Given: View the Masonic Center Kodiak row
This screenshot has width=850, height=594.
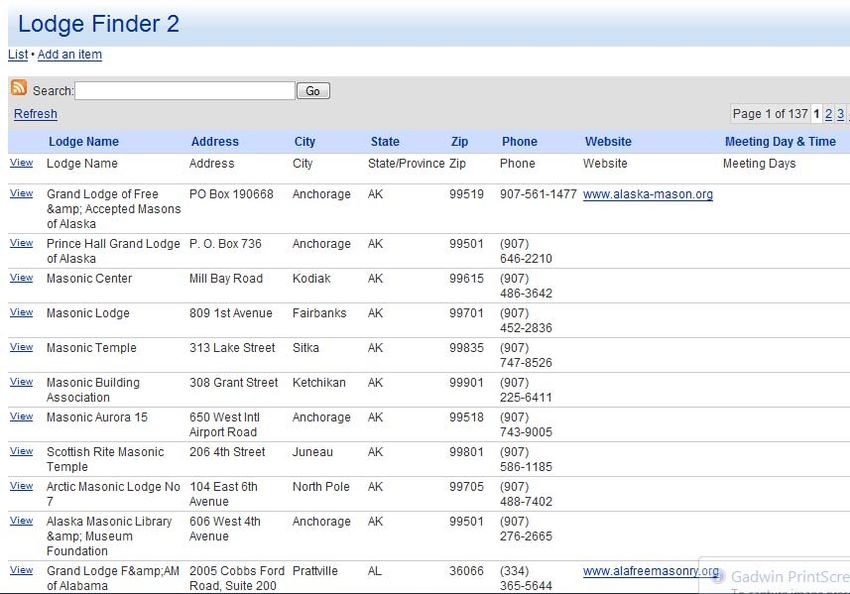Looking at the screenshot, I should pos(21,277).
